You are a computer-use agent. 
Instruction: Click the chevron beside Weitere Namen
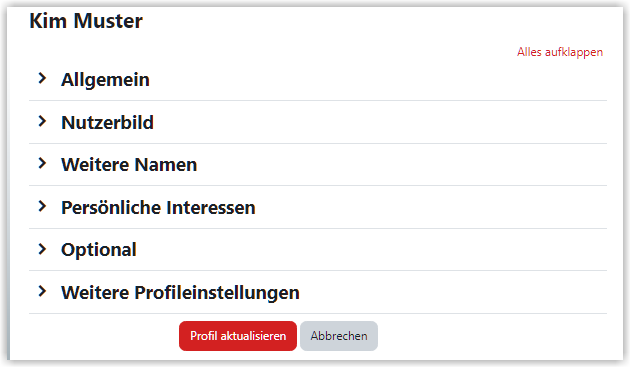click(x=42, y=163)
